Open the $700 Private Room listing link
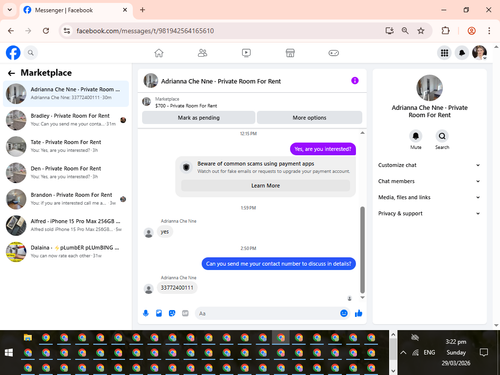 point(186,106)
